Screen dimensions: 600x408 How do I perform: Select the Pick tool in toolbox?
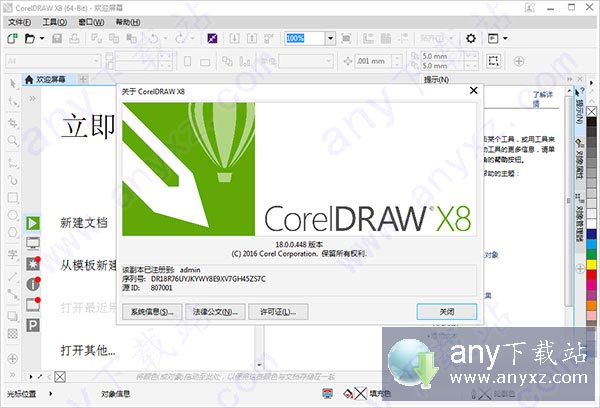13,83
